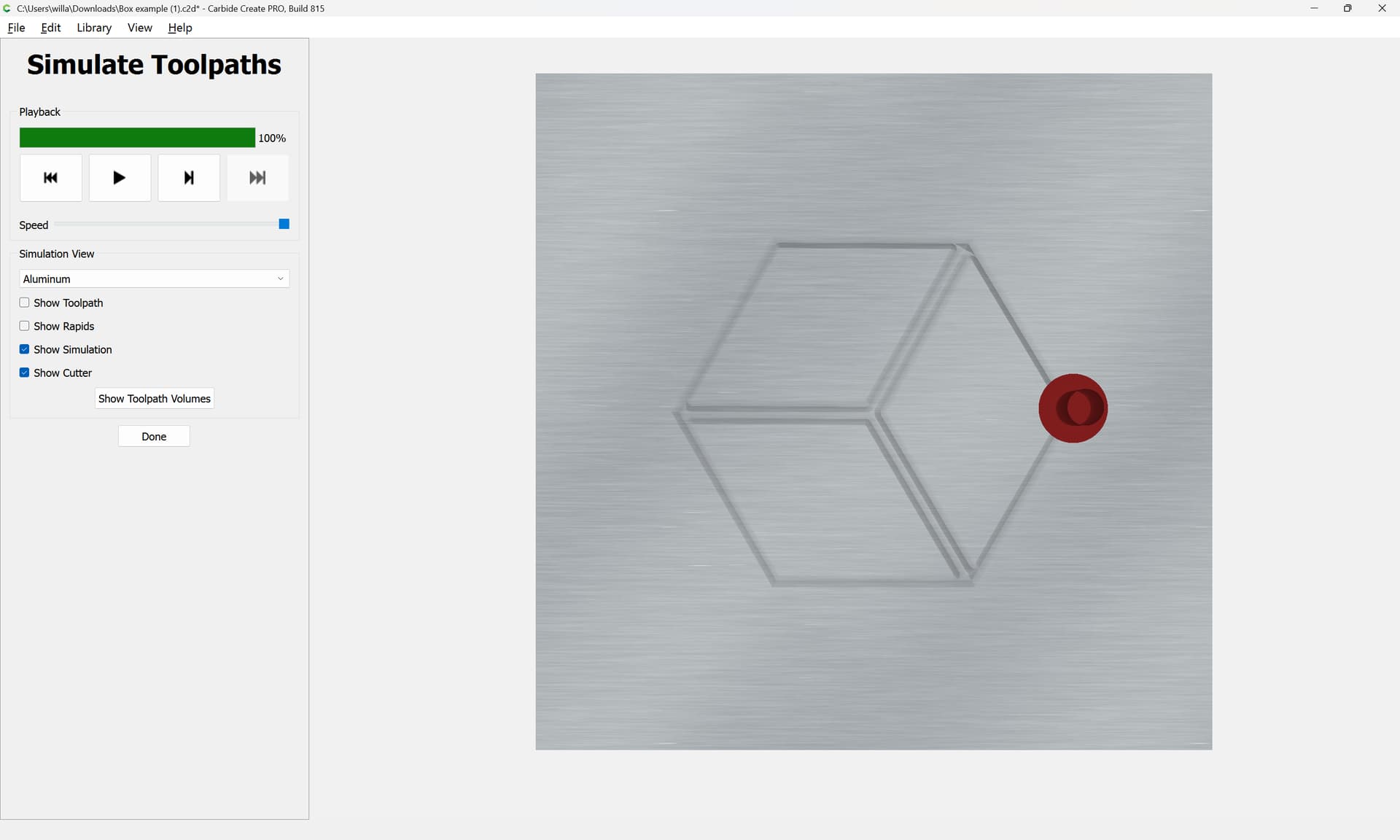
Task: Click the dropdown arrow in Simulation View
Action: (280, 279)
